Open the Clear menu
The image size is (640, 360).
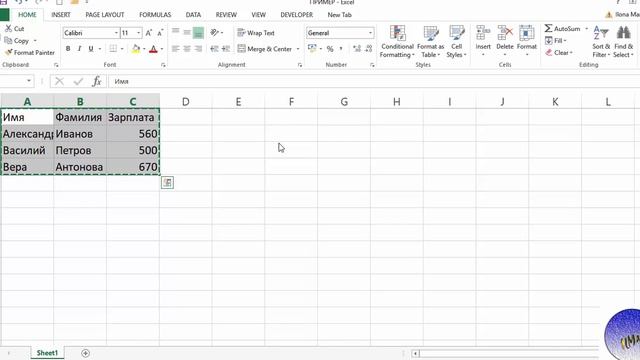(x=559, y=53)
